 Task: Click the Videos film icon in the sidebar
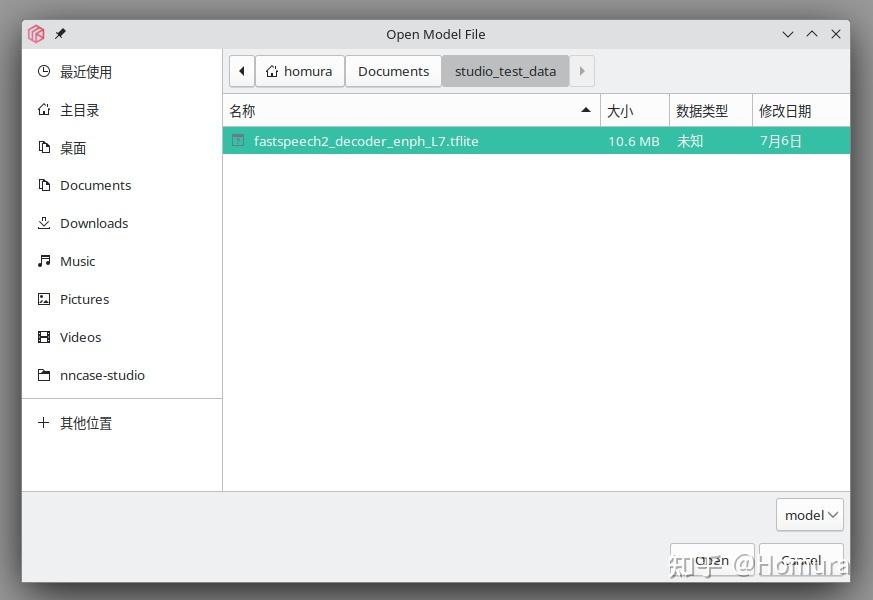click(x=43, y=337)
